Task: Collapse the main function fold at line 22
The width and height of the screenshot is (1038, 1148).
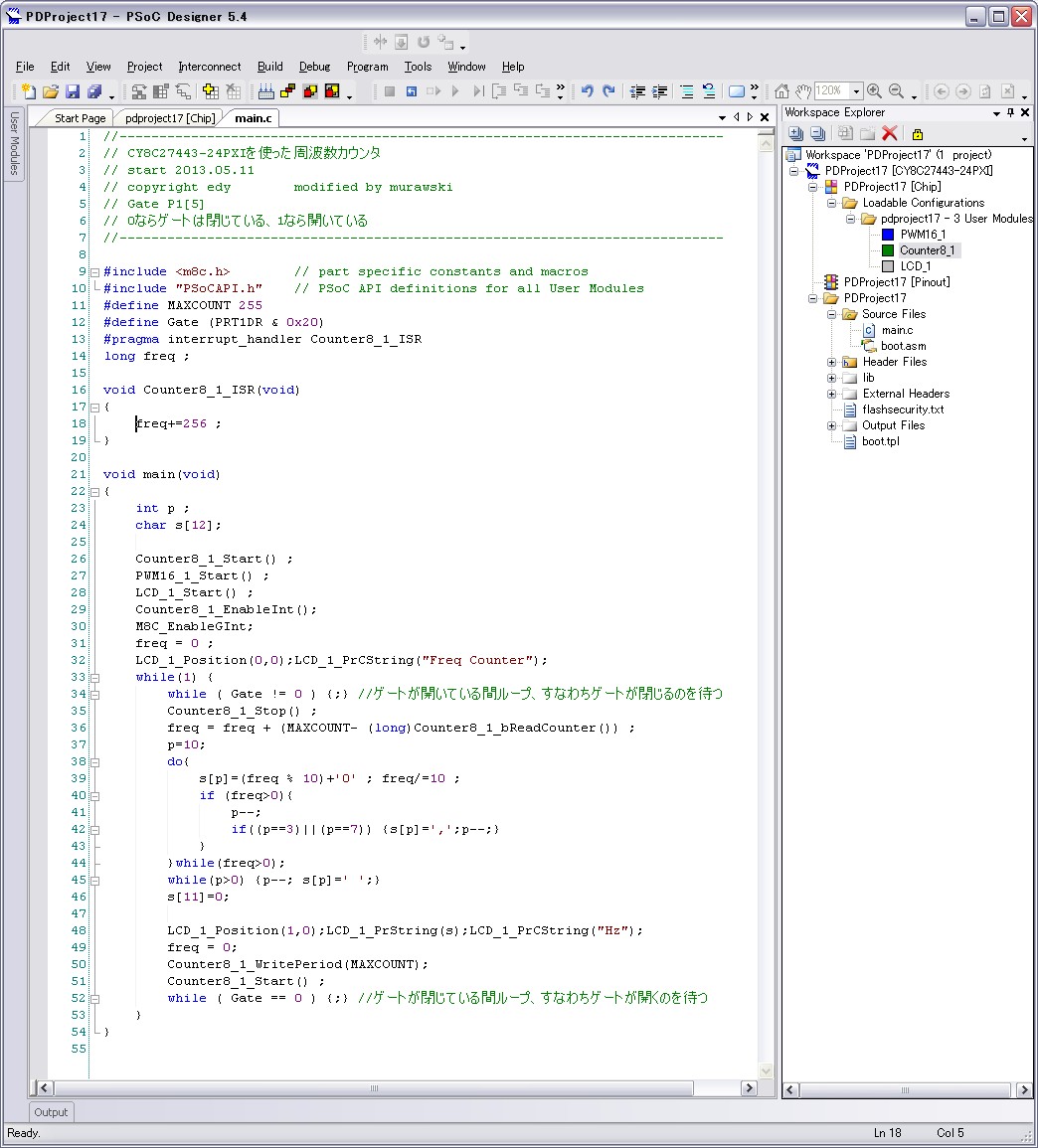Action: pos(94,491)
